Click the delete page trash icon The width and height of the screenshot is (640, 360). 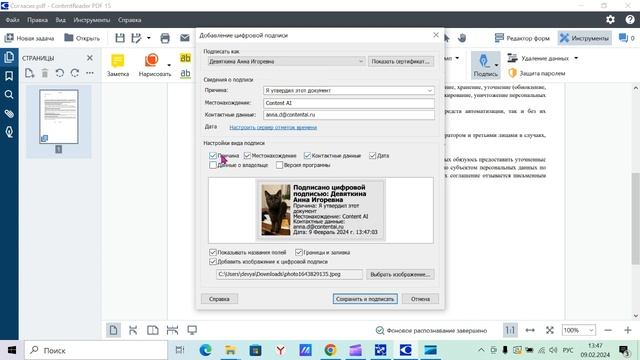(x=45, y=73)
